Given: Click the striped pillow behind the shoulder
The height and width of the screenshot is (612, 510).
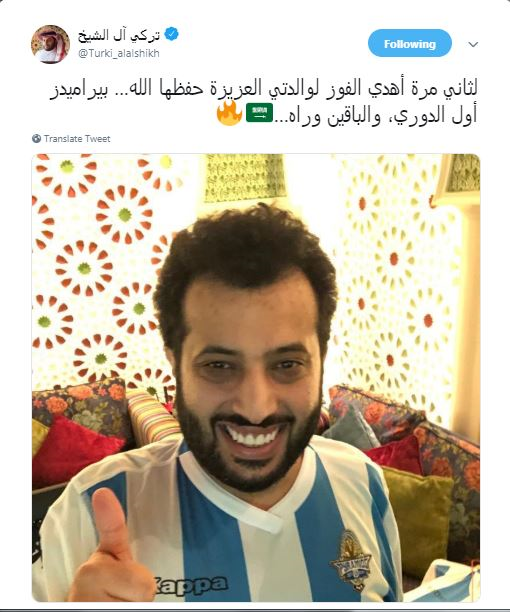Looking at the screenshot, I should pos(152,416).
